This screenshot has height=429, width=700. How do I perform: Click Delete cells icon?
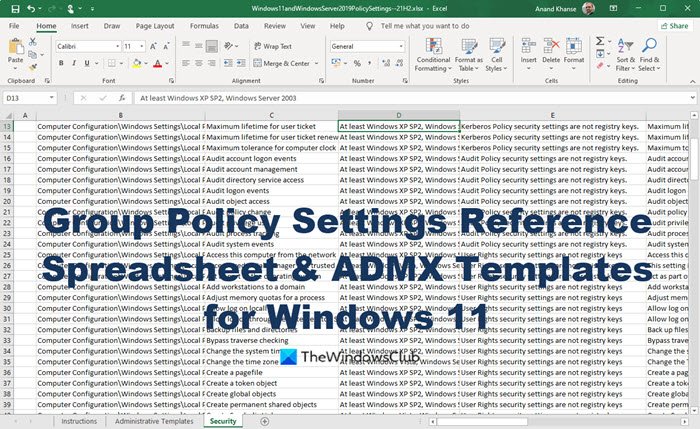(x=551, y=46)
